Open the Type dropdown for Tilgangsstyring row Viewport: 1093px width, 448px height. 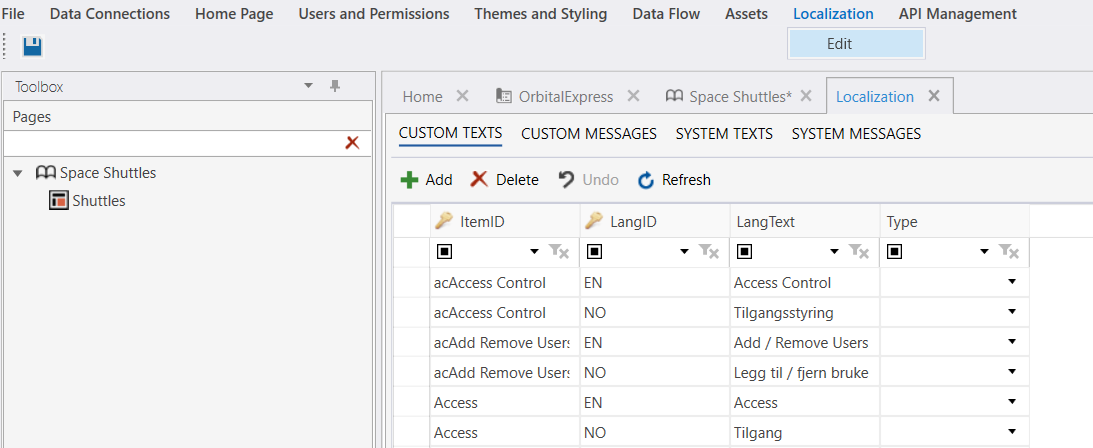point(1012,312)
